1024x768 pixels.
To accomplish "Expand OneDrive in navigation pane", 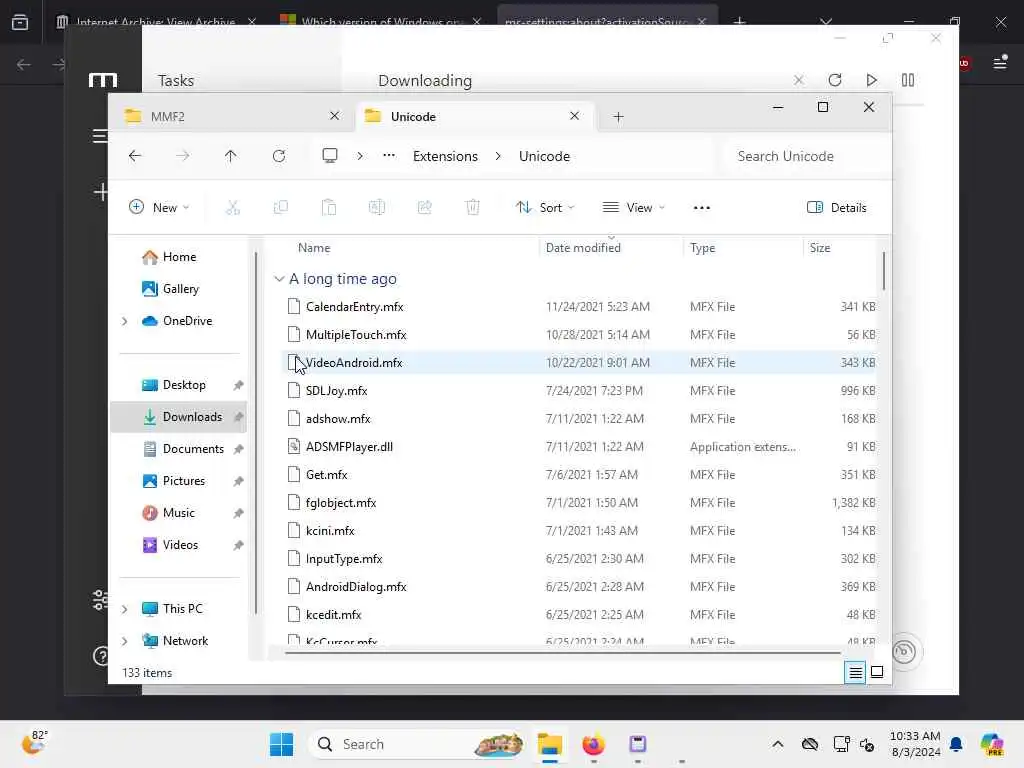I will 125,321.
